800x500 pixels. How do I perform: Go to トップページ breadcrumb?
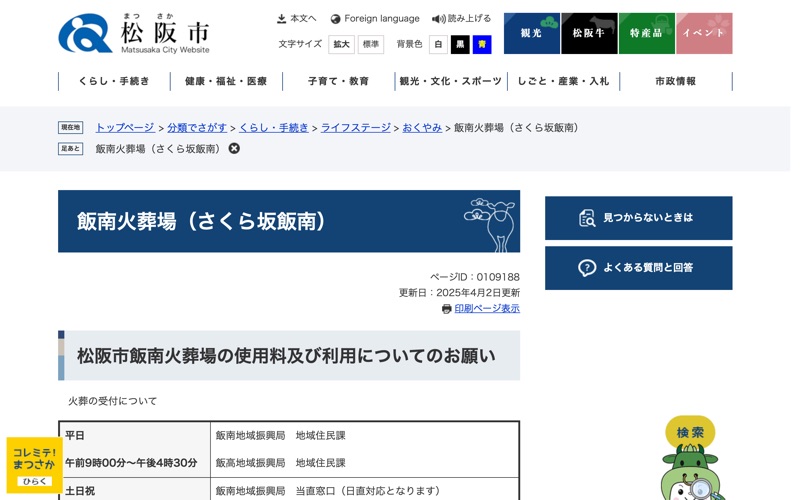click(125, 128)
